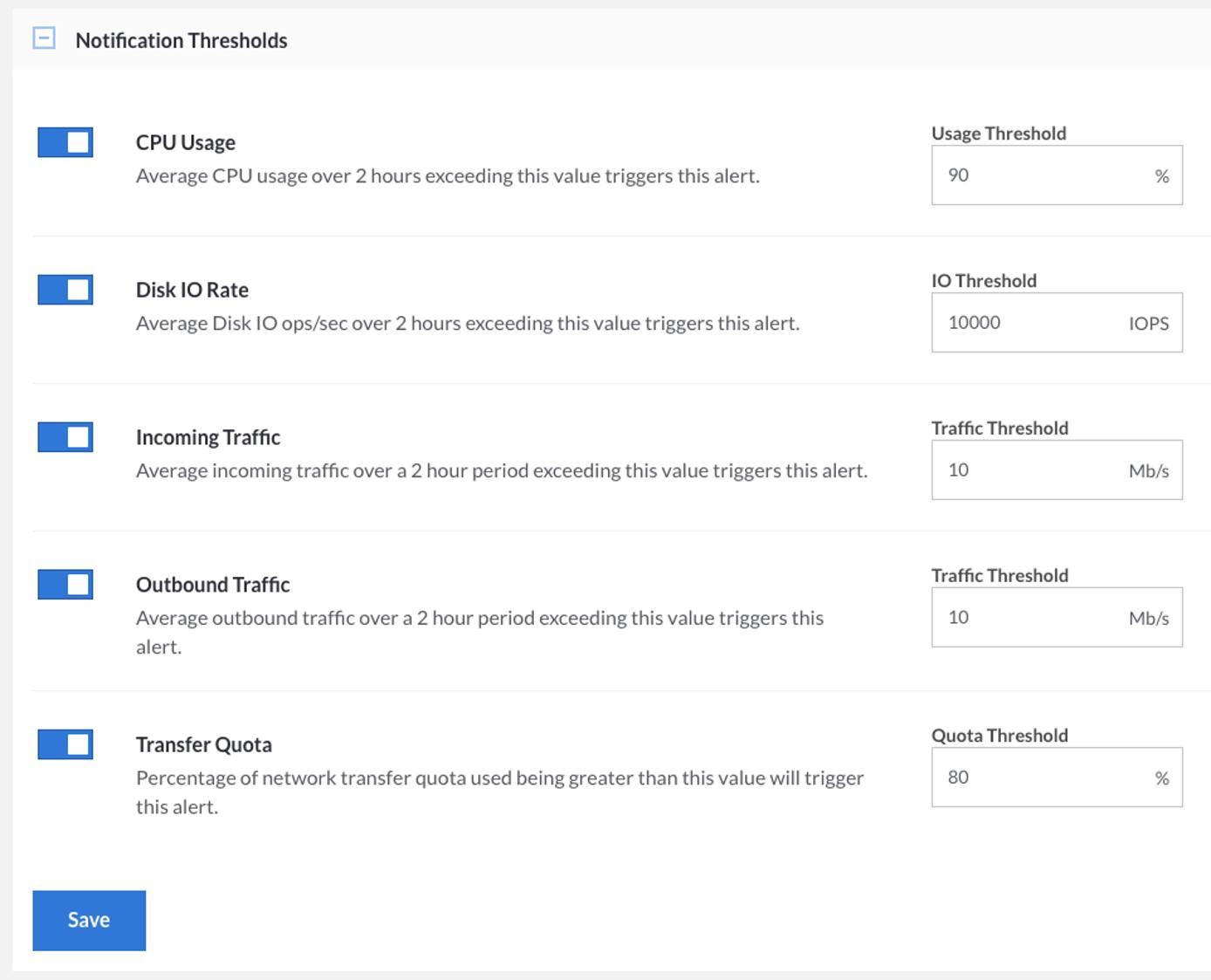The width and height of the screenshot is (1211, 980).
Task: Turn off the Disk IO Rate toggle
Action: point(65,290)
